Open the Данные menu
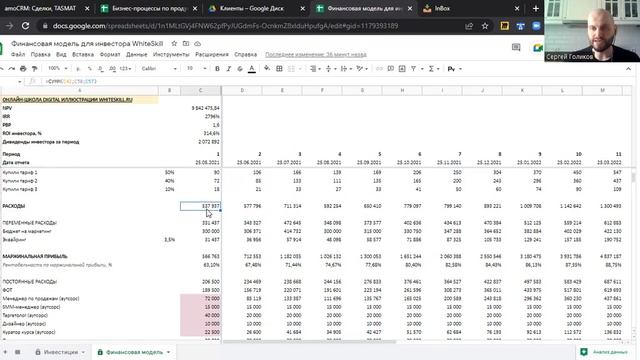 pyautogui.click(x=136, y=54)
